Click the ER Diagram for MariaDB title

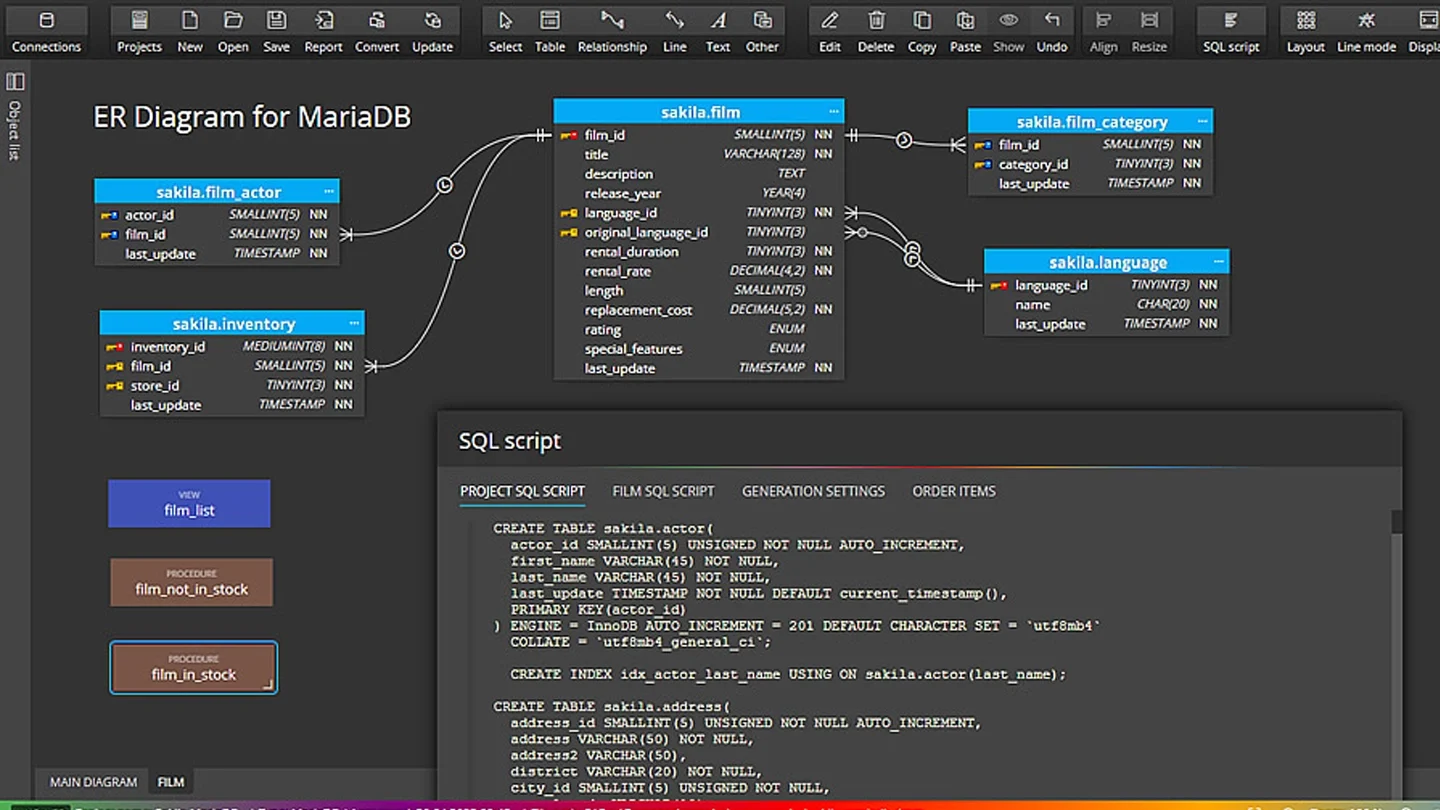pyautogui.click(x=252, y=117)
